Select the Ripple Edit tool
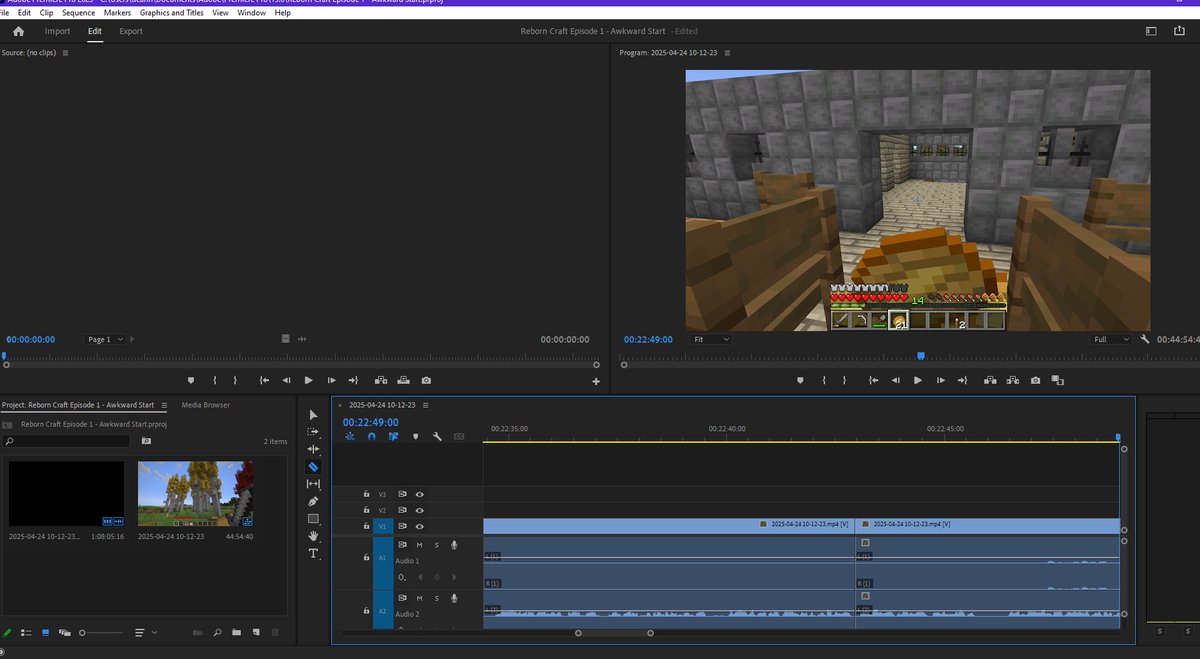The width and height of the screenshot is (1200, 659). point(313,449)
